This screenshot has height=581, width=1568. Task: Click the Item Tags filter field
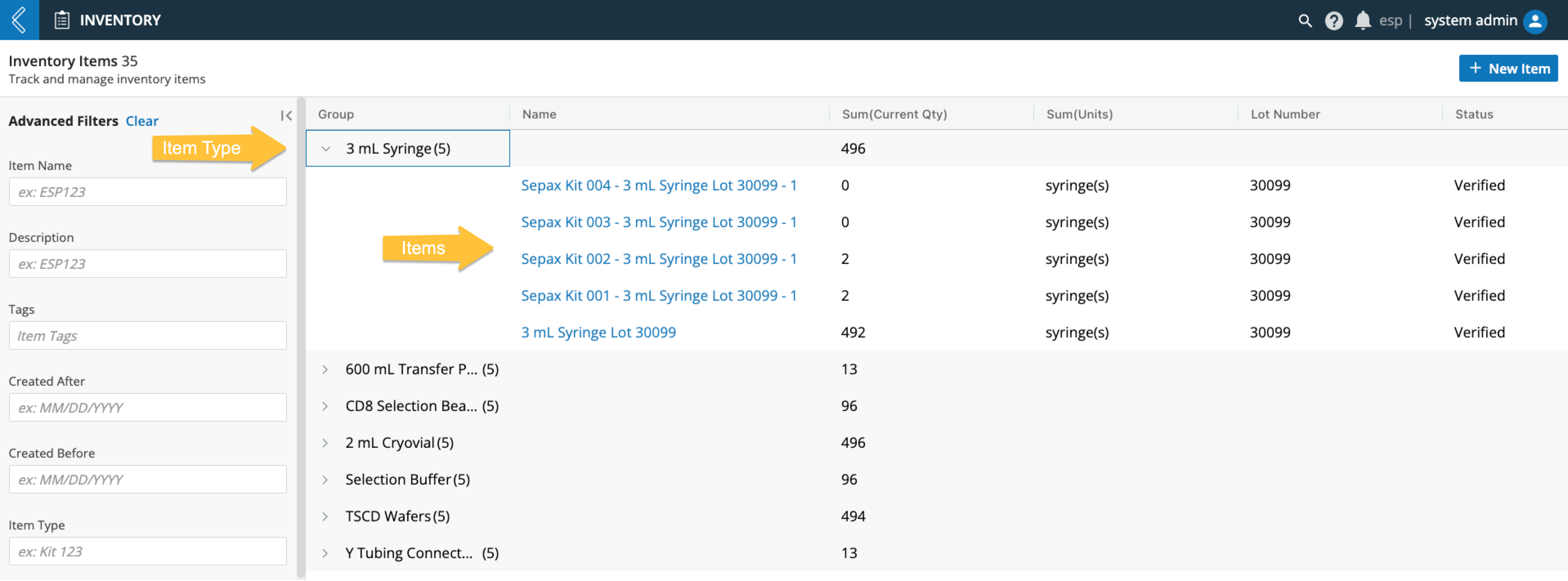(147, 335)
